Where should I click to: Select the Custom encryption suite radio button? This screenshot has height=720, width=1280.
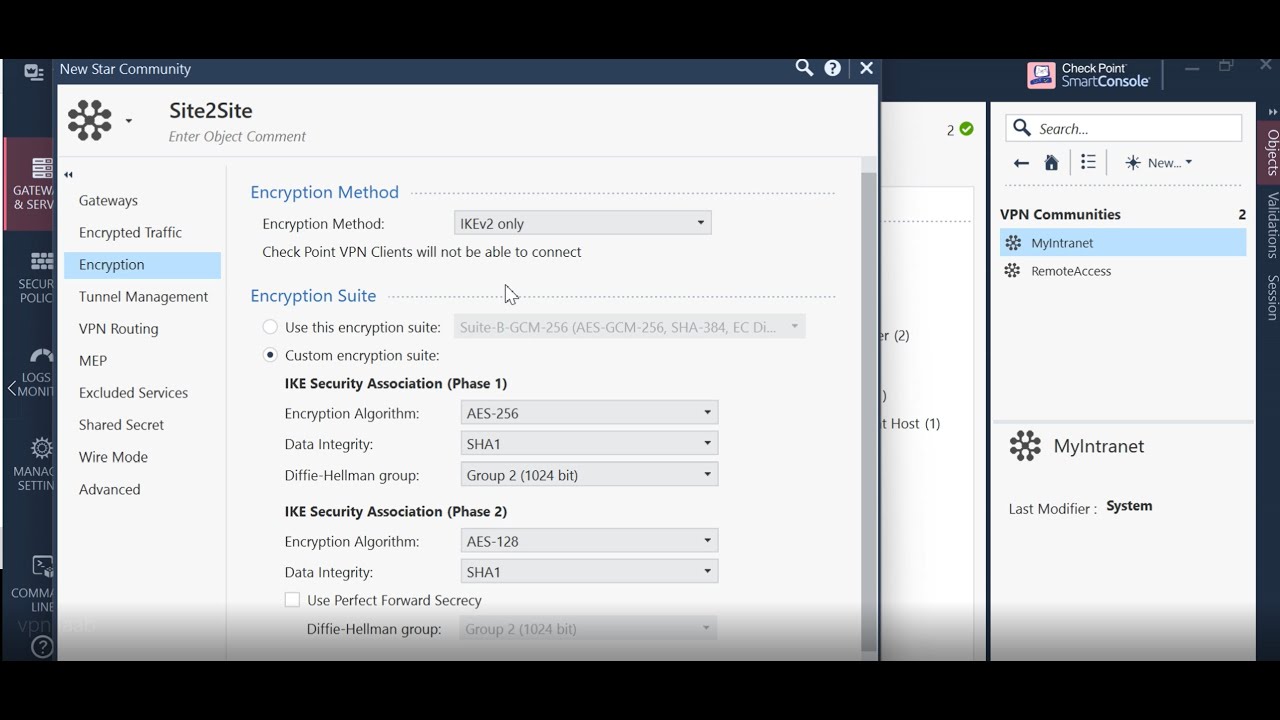click(270, 354)
